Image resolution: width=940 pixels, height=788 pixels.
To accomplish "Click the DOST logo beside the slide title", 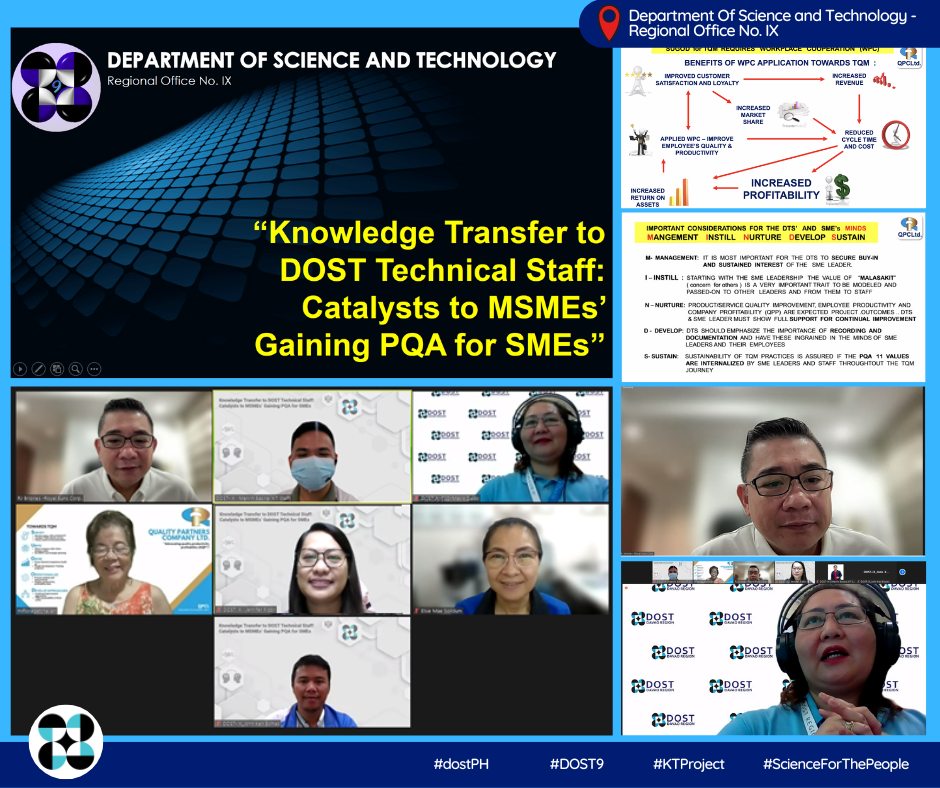I will click(56, 86).
